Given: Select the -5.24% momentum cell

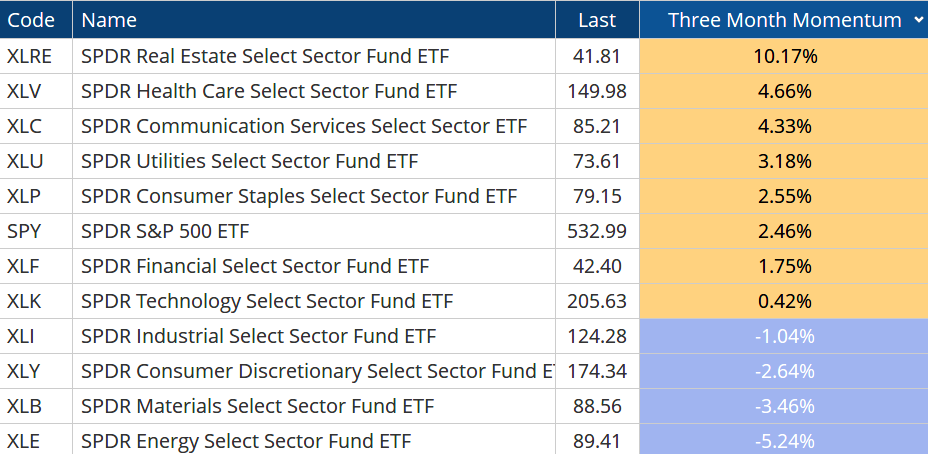Looking at the screenshot, I should click(785, 441).
